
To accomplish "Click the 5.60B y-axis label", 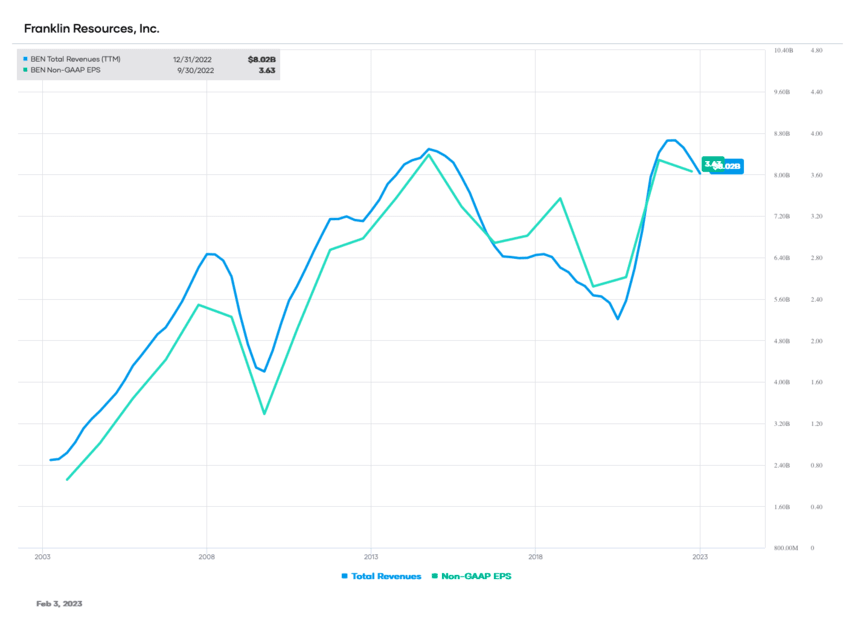I will [782, 300].
